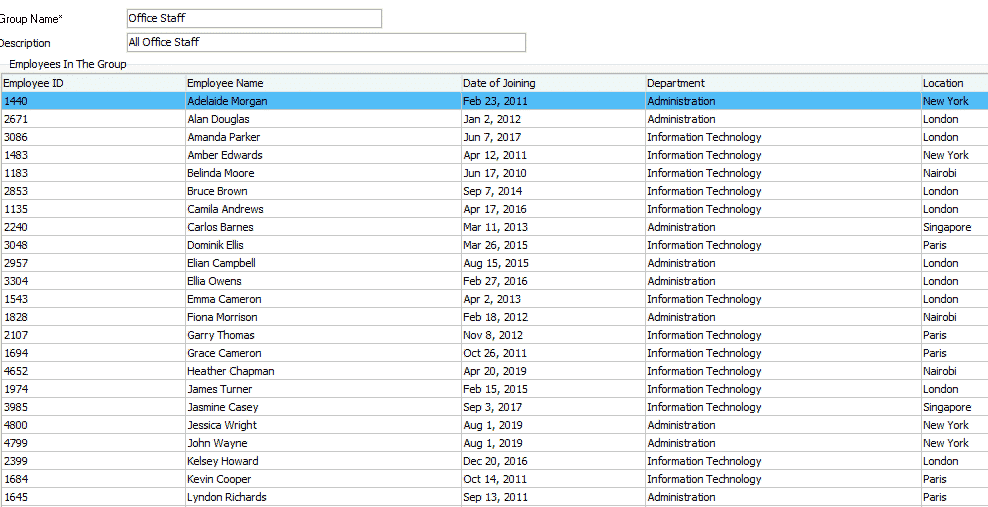Select the Heather Chapman row
This screenshot has width=988, height=507.
pos(495,371)
